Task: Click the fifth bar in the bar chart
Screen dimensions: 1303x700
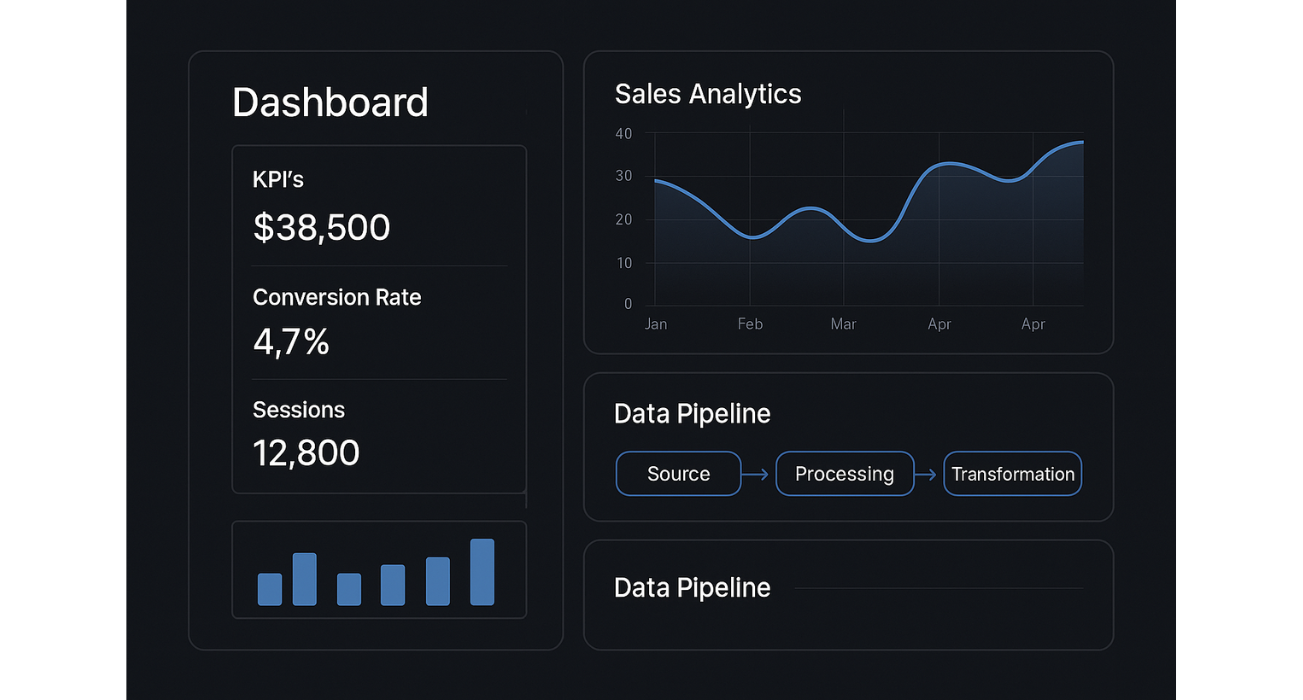Action: coord(437,583)
